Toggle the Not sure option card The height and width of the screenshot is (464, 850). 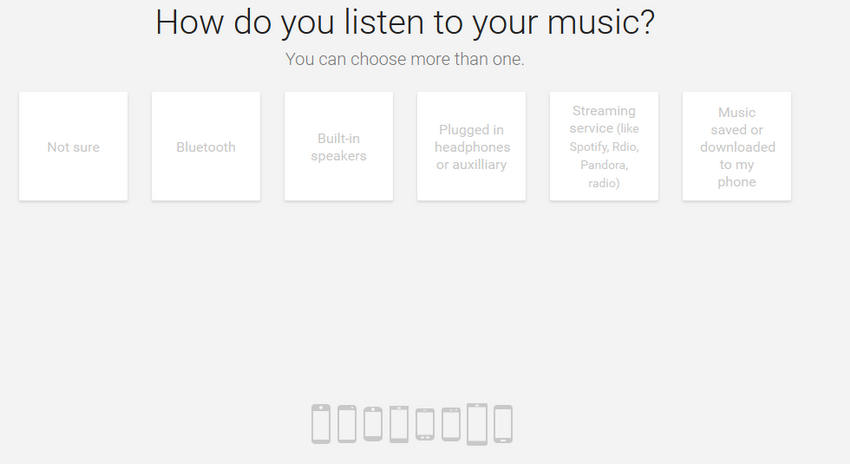point(73,146)
